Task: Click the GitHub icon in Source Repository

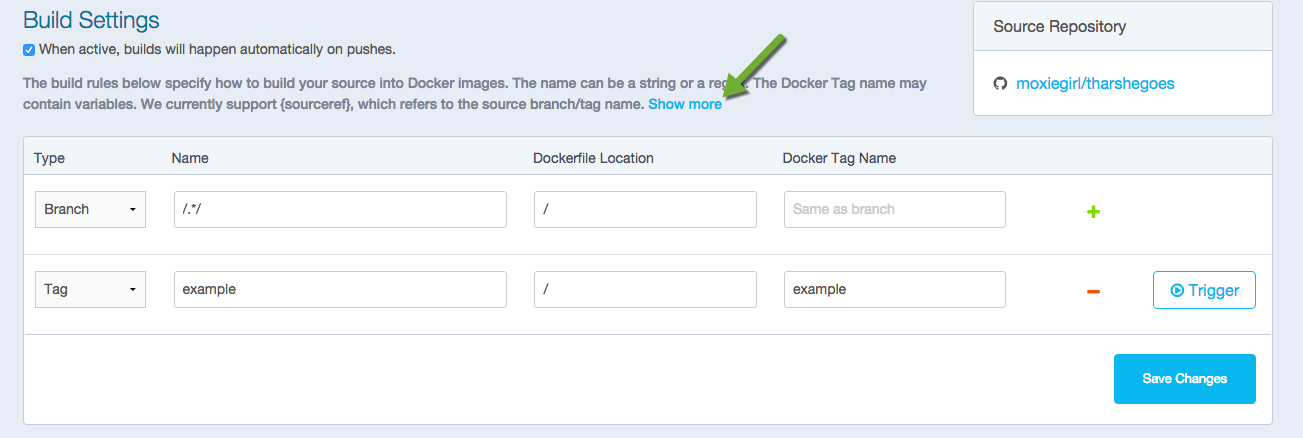Action: pos(1000,84)
